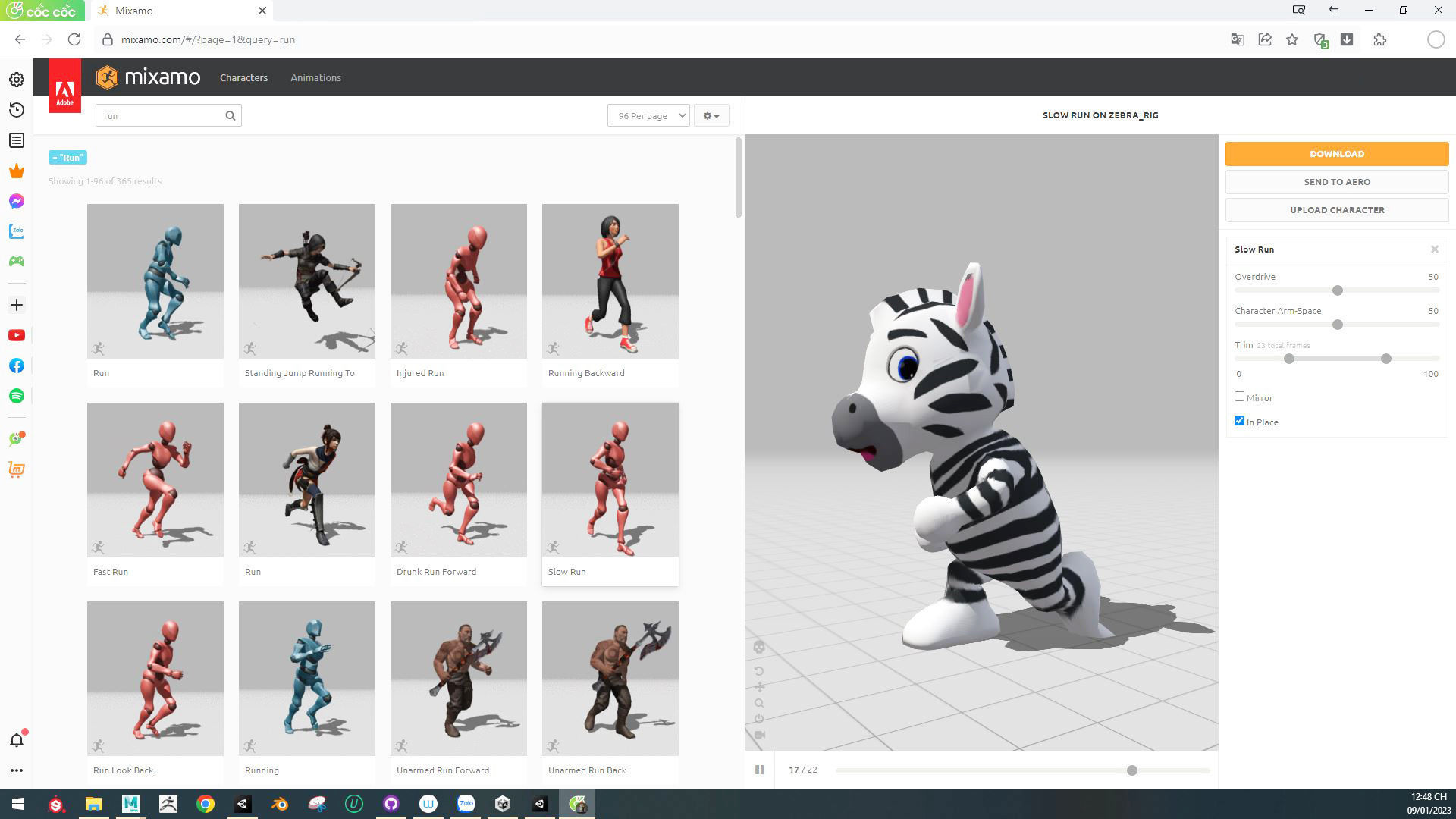Uncheck the In Place checkbox
The width and height of the screenshot is (1456, 819).
tap(1239, 421)
